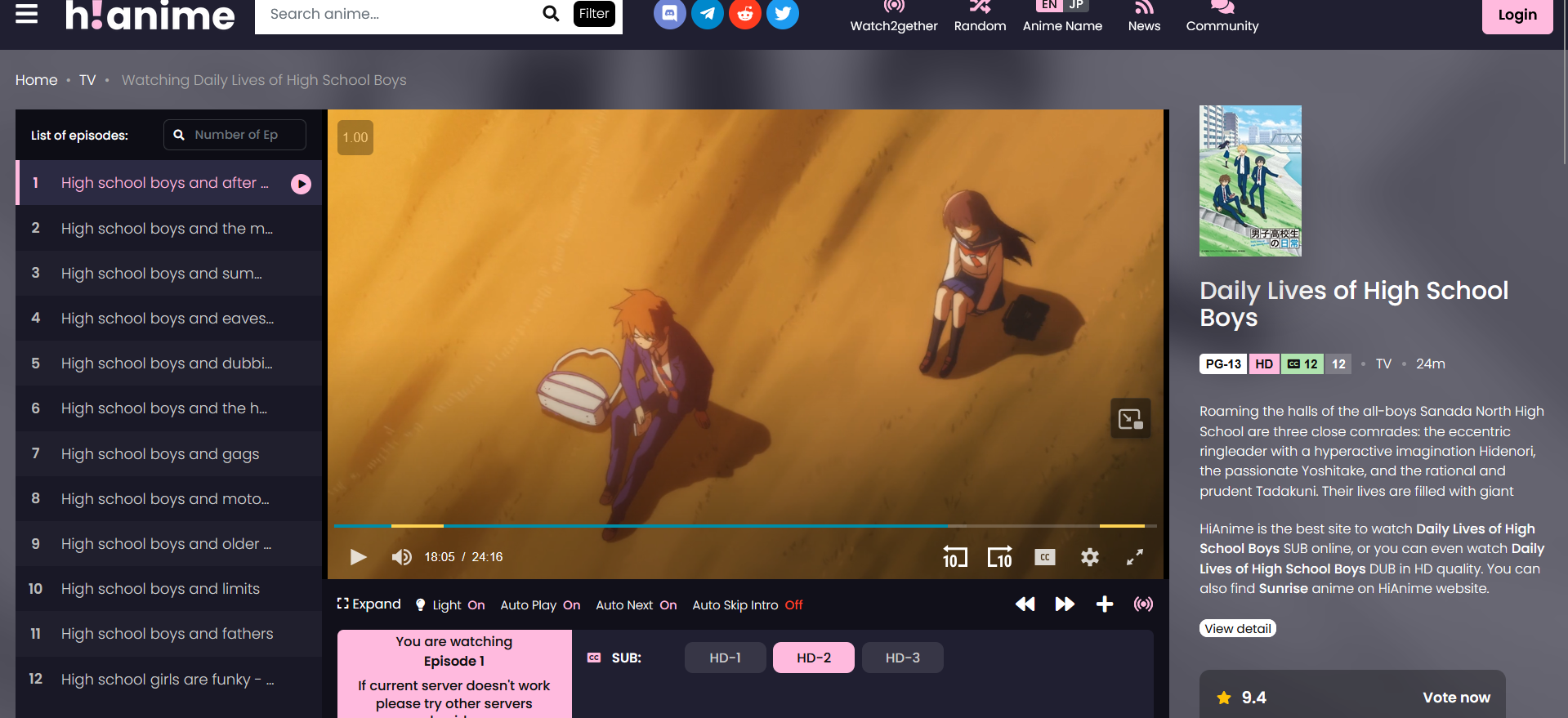Click Vote now for rating

[1456, 698]
